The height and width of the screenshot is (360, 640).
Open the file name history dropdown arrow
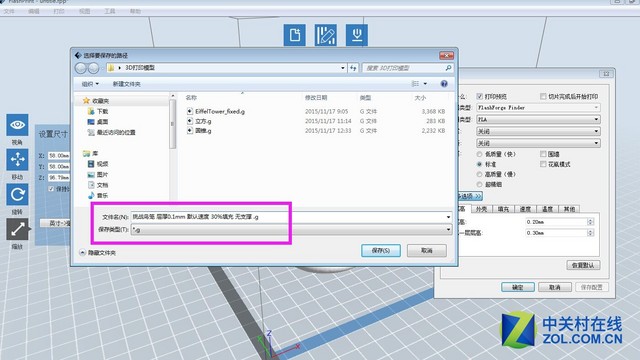click(x=448, y=217)
